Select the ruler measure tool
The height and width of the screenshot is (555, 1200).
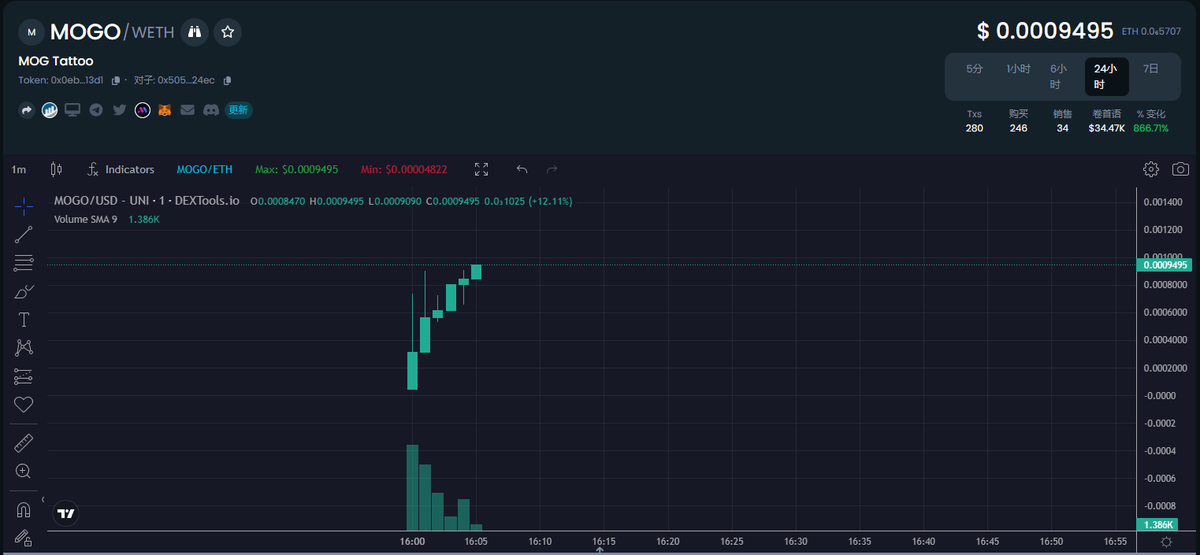click(x=24, y=442)
